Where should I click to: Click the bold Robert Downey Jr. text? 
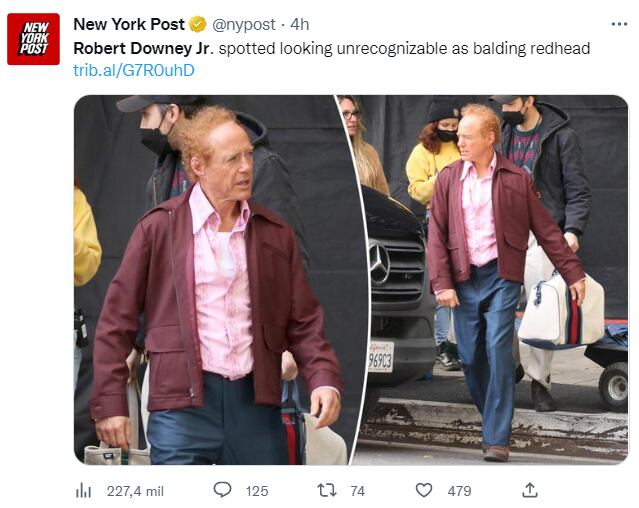tap(143, 48)
